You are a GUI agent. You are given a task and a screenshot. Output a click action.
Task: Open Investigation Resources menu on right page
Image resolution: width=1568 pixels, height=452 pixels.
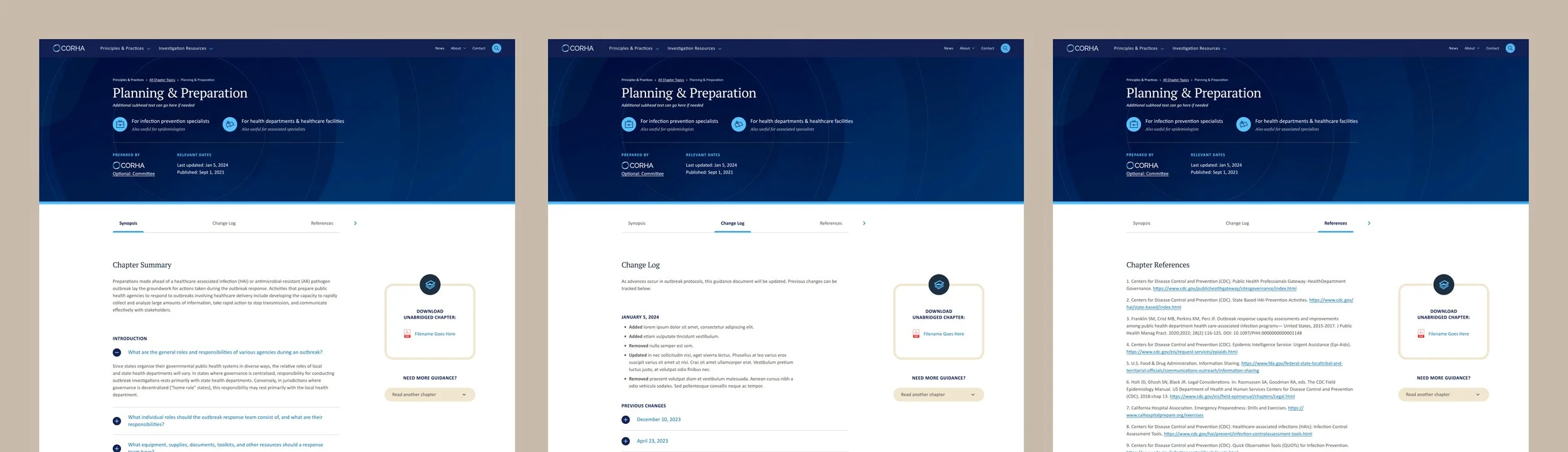[x=1200, y=48]
